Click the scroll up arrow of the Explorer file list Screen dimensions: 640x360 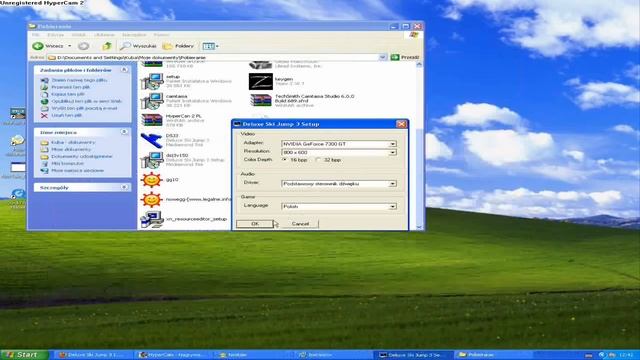pyautogui.click(x=419, y=65)
